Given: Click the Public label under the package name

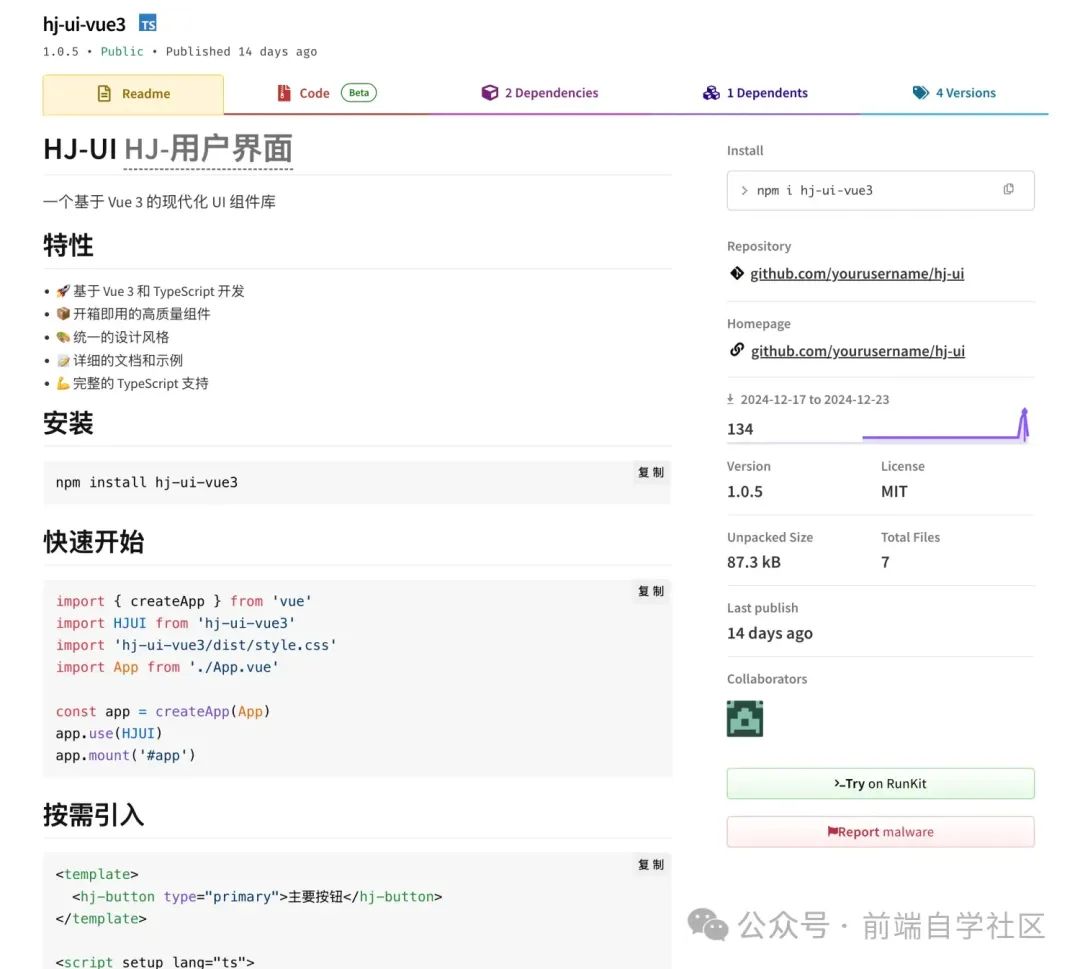Looking at the screenshot, I should (x=122, y=52).
